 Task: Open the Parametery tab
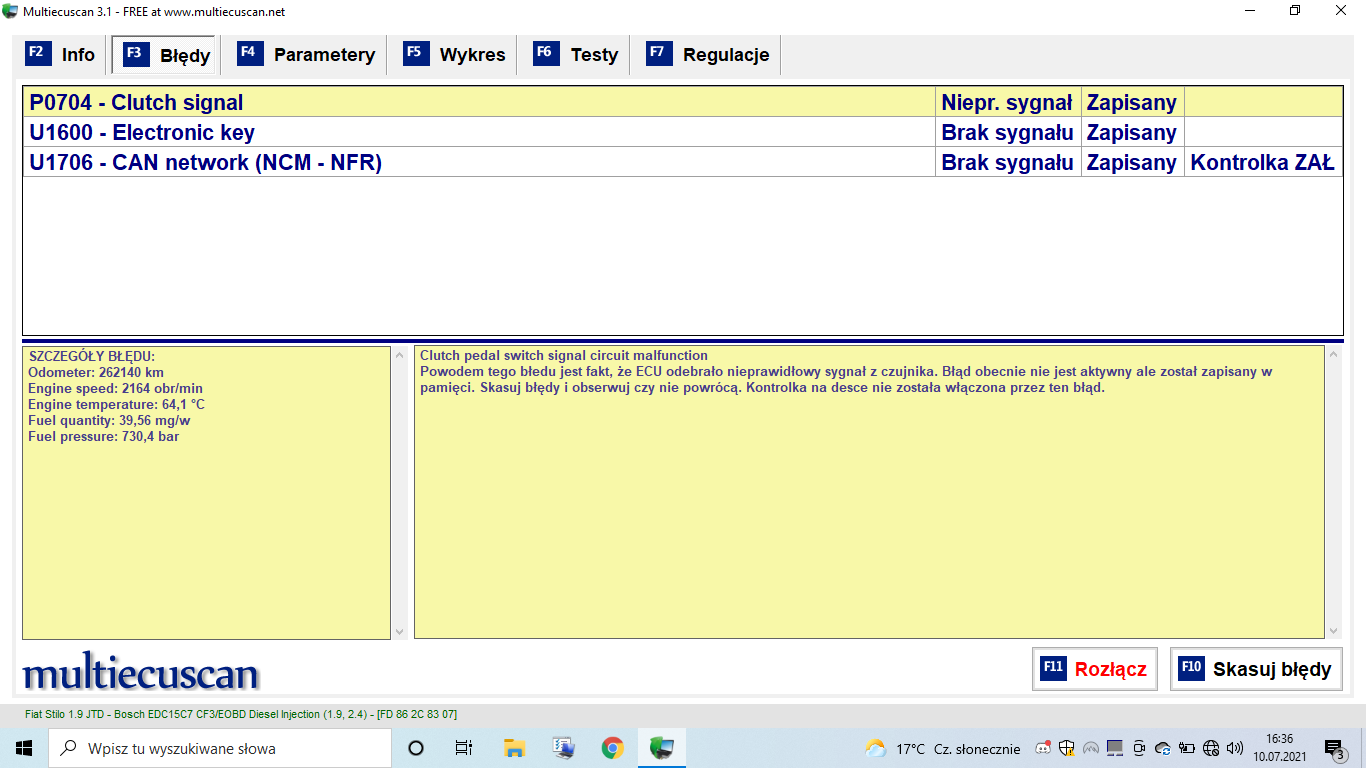(307, 55)
